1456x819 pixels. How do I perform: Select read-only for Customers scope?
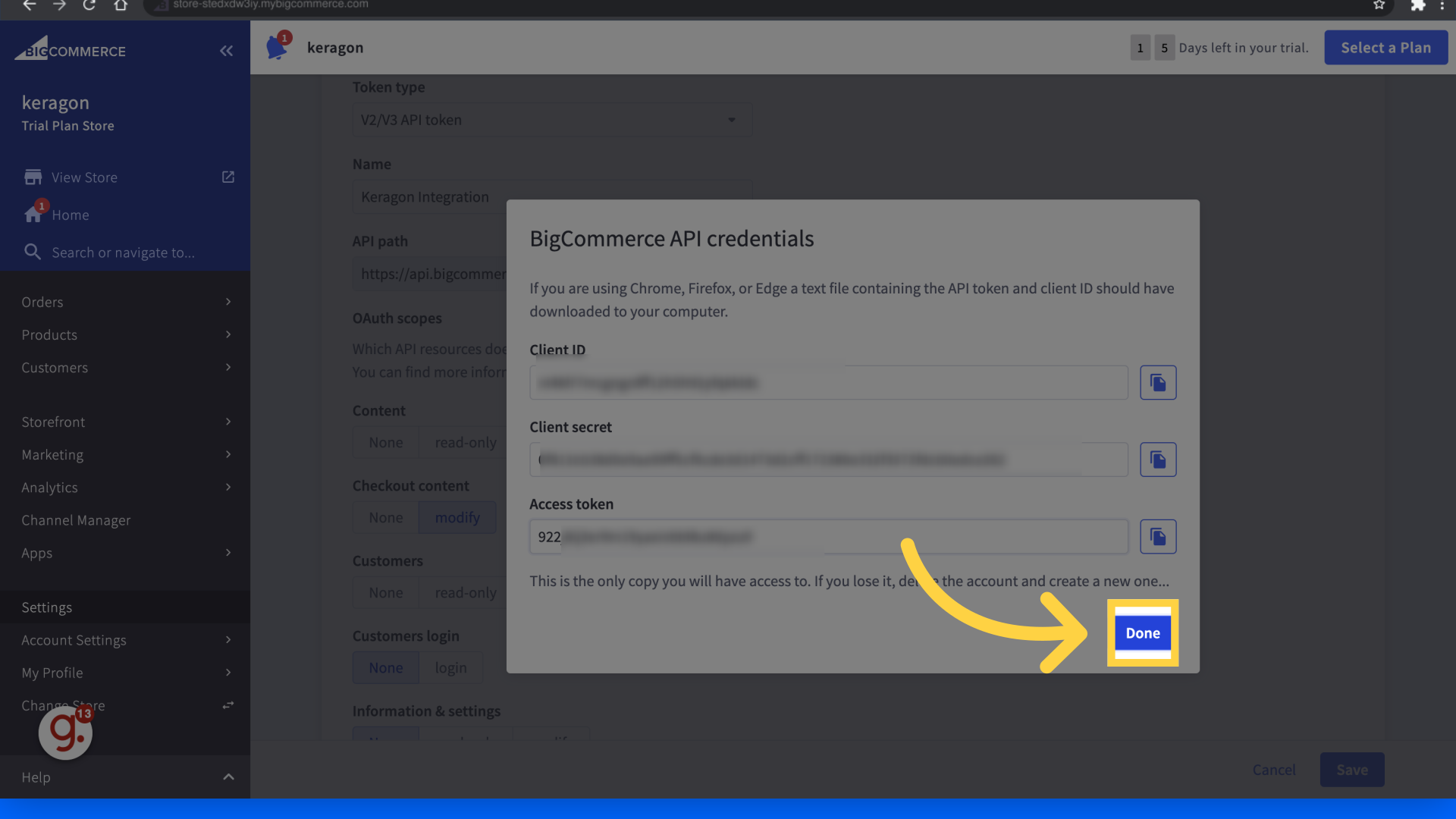point(463,592)
